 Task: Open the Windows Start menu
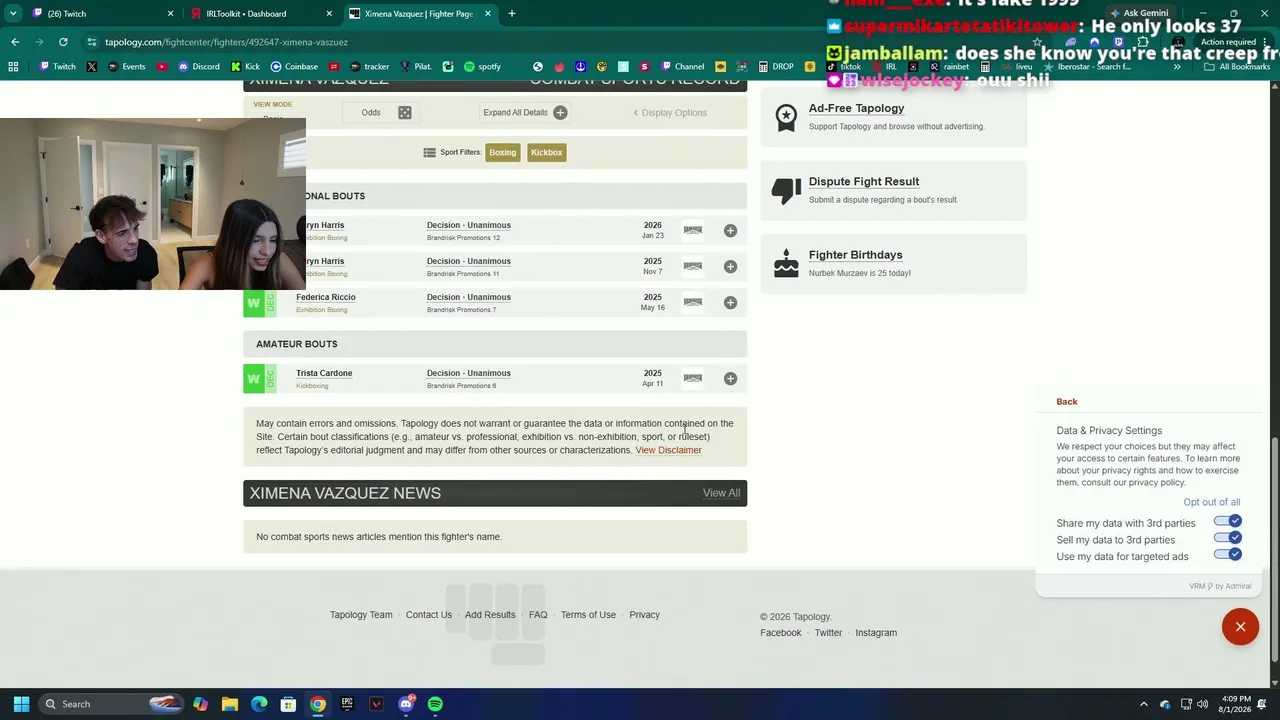pos(21,704)
